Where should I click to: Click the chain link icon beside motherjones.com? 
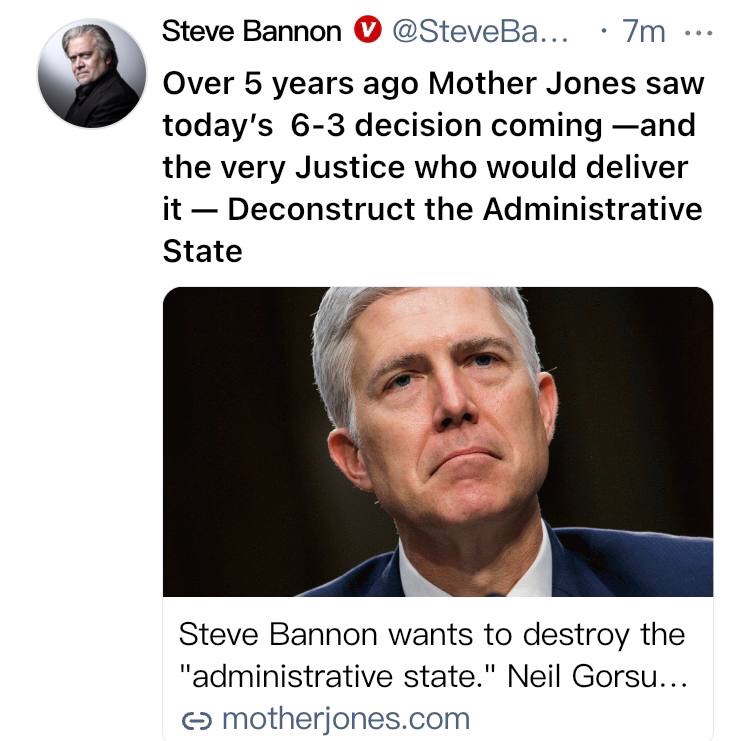(x=193, y=718)
